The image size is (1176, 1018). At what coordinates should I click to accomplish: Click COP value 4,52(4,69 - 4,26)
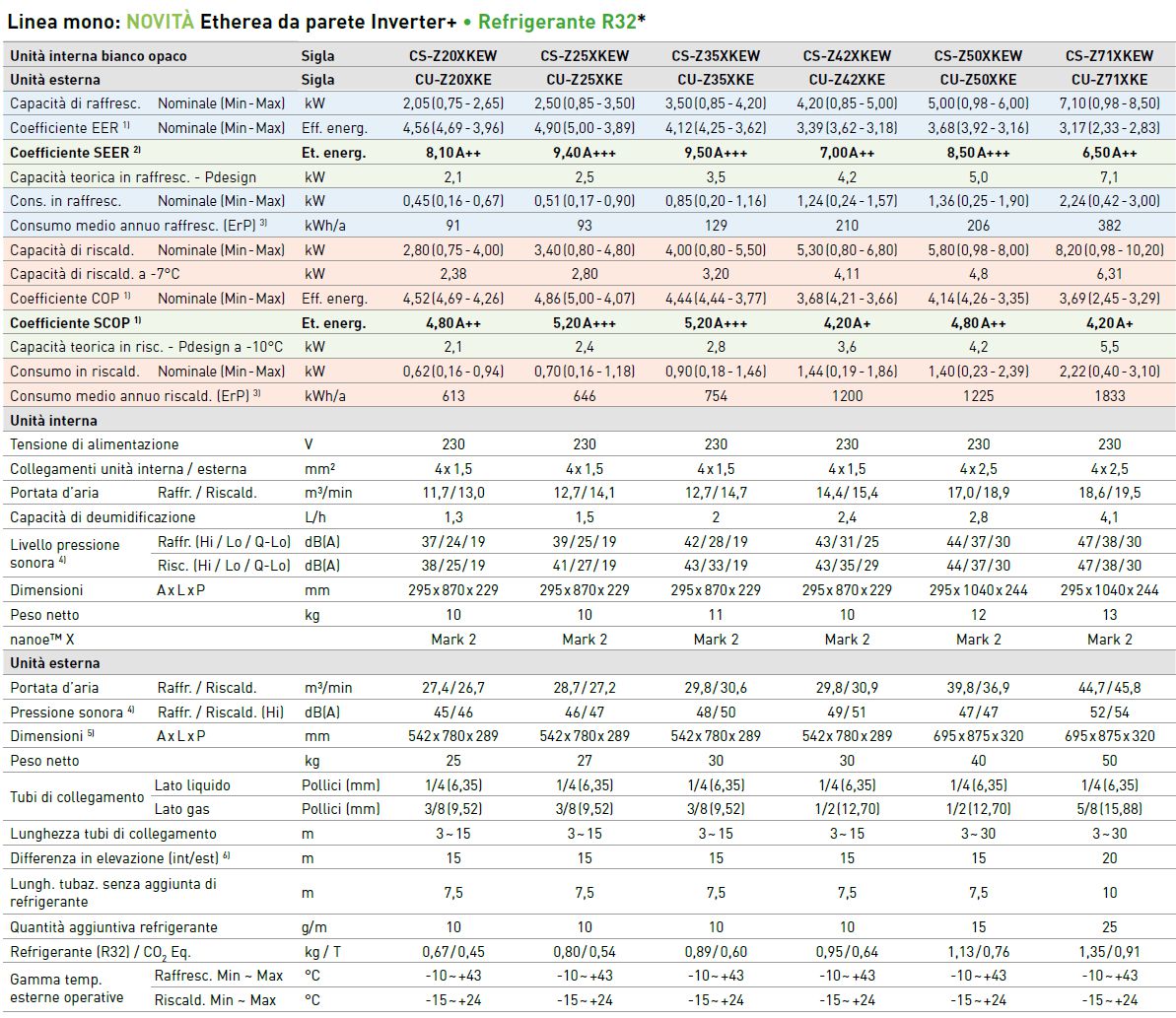click(x=453, y=299)
